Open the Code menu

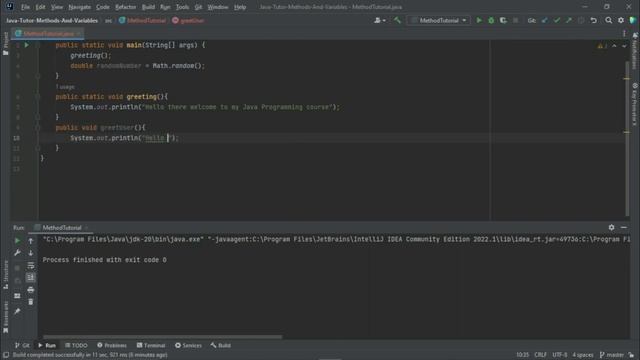[103, 7]
